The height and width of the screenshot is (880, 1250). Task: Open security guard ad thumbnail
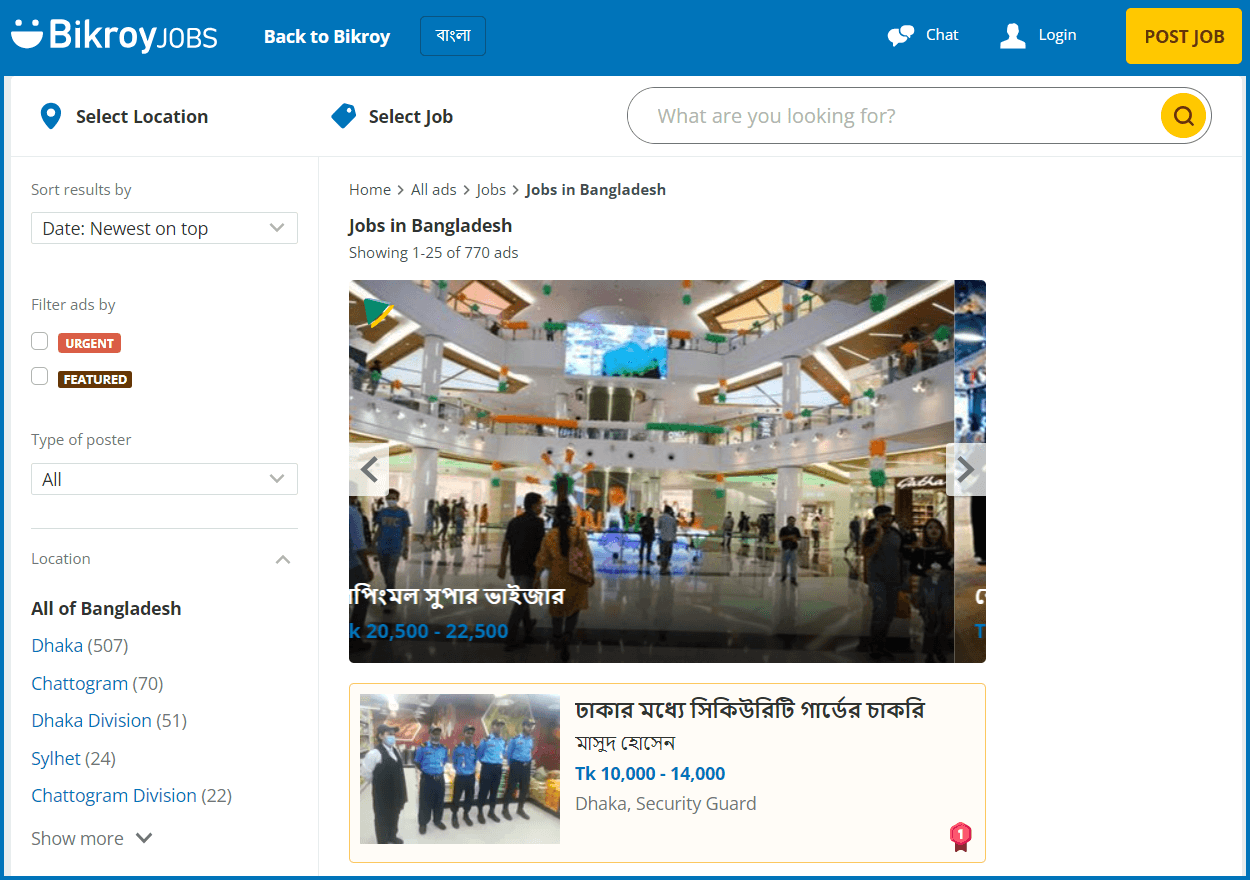coord(460,768)
